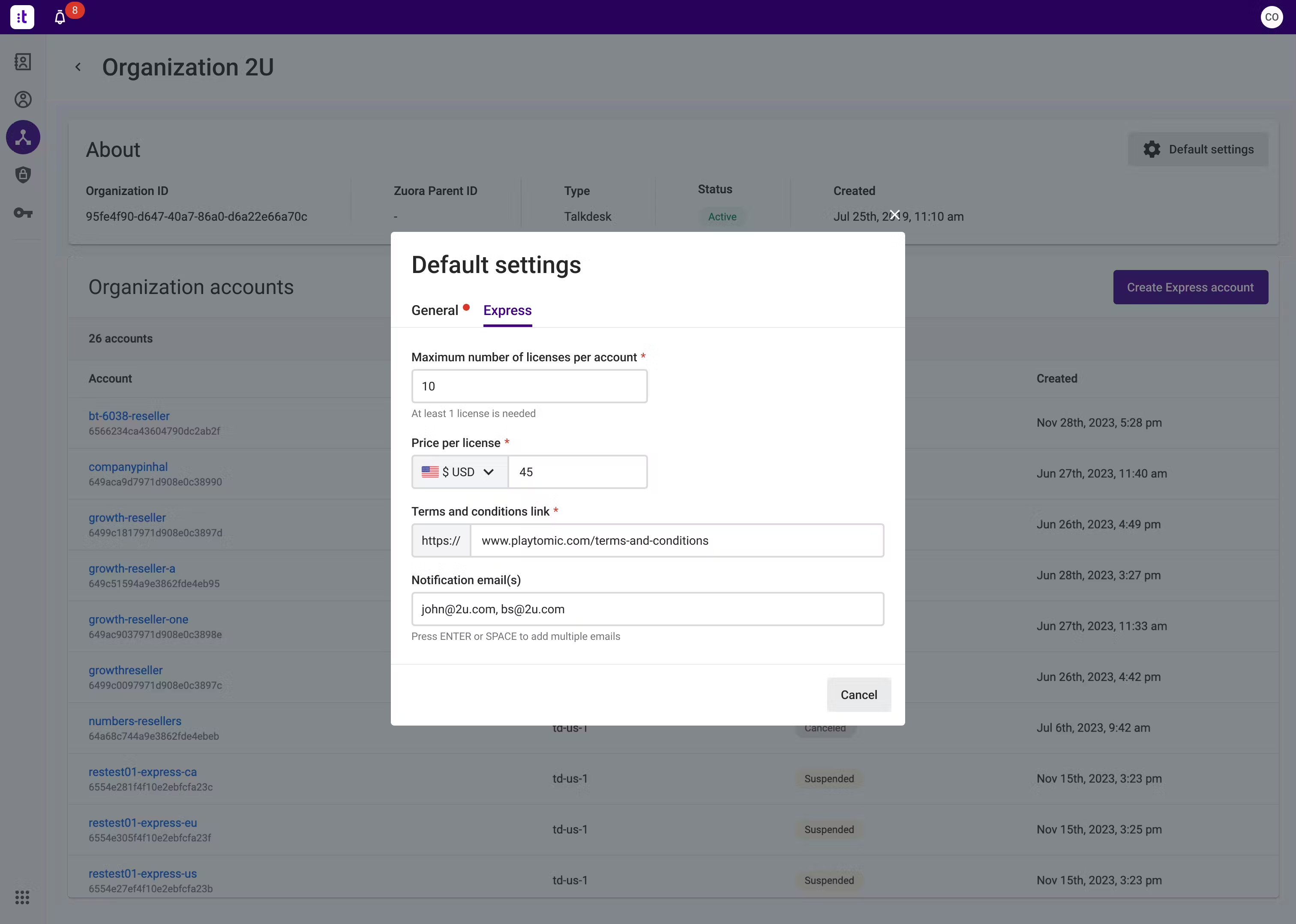Click the Suspended badge for restest01-express-ca

[x=829, y=779]
